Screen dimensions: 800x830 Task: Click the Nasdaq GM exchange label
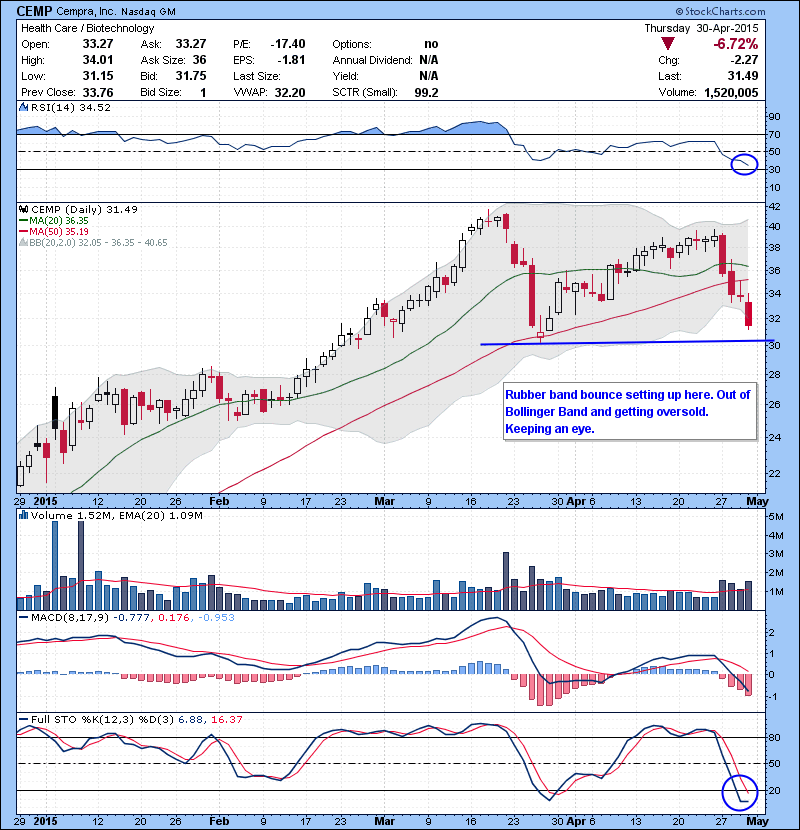pyautogui.click(x=148, y=12)
